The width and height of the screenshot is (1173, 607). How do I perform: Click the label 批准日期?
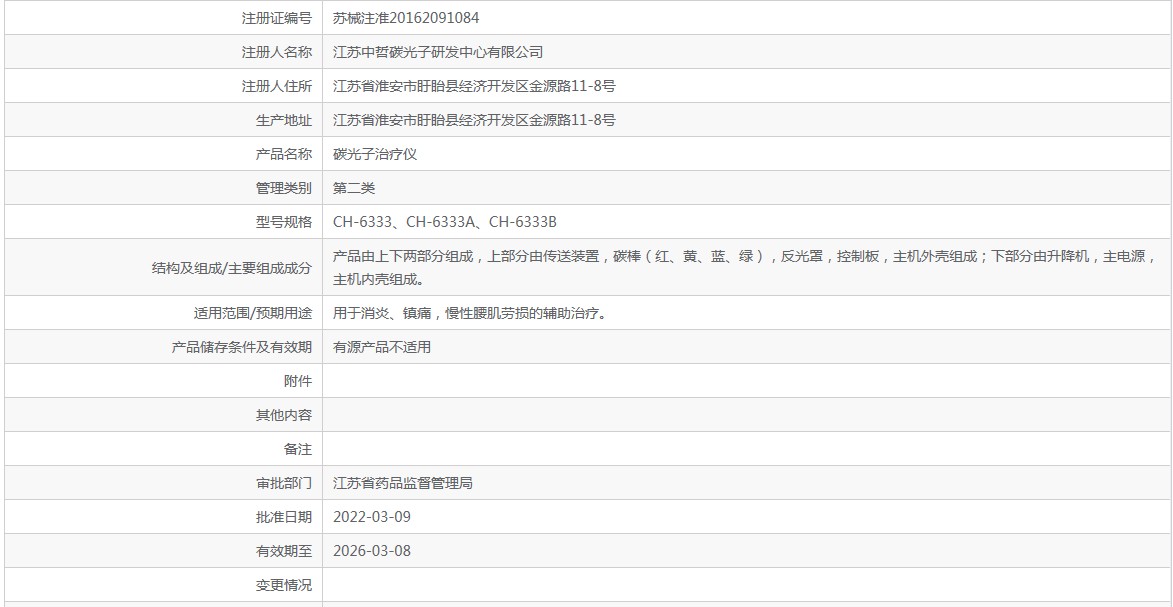point(284,517)
